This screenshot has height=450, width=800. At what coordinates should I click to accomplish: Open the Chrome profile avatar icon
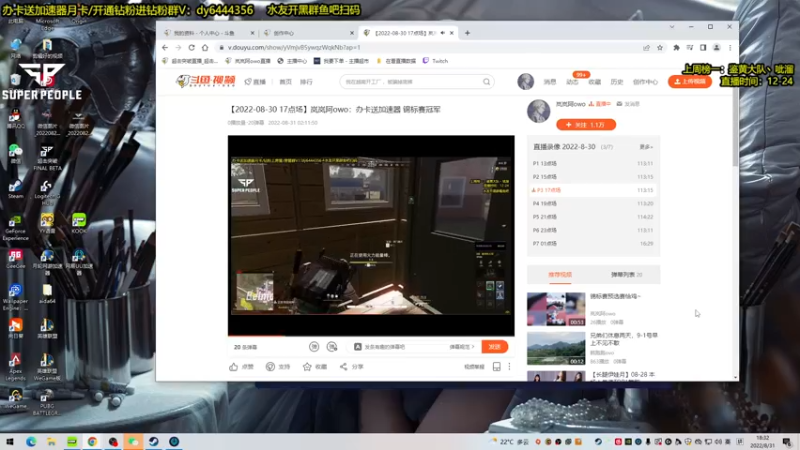click(716, 47)
